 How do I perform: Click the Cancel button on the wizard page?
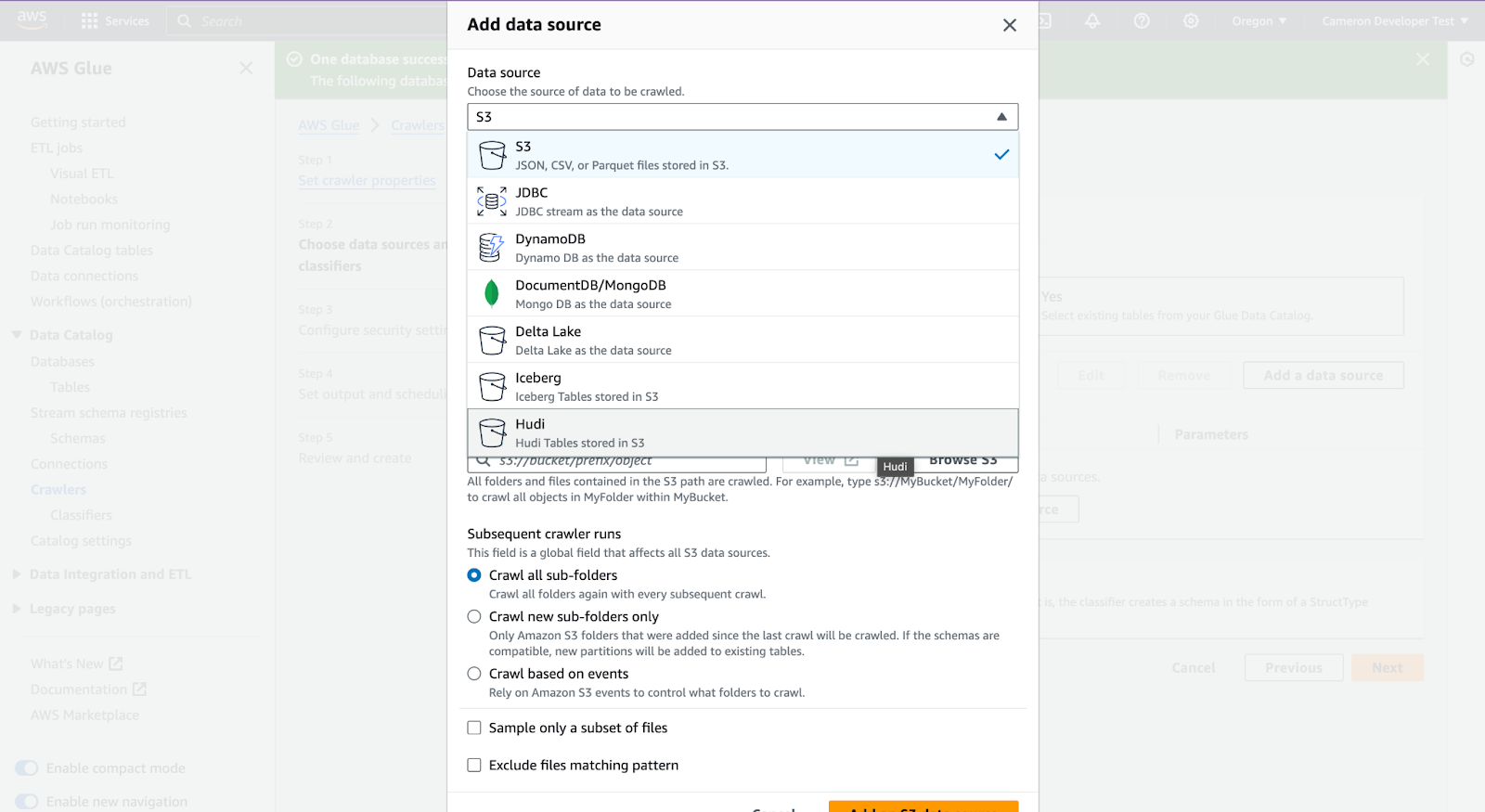pyautogui.click(x=1194, y=668)
